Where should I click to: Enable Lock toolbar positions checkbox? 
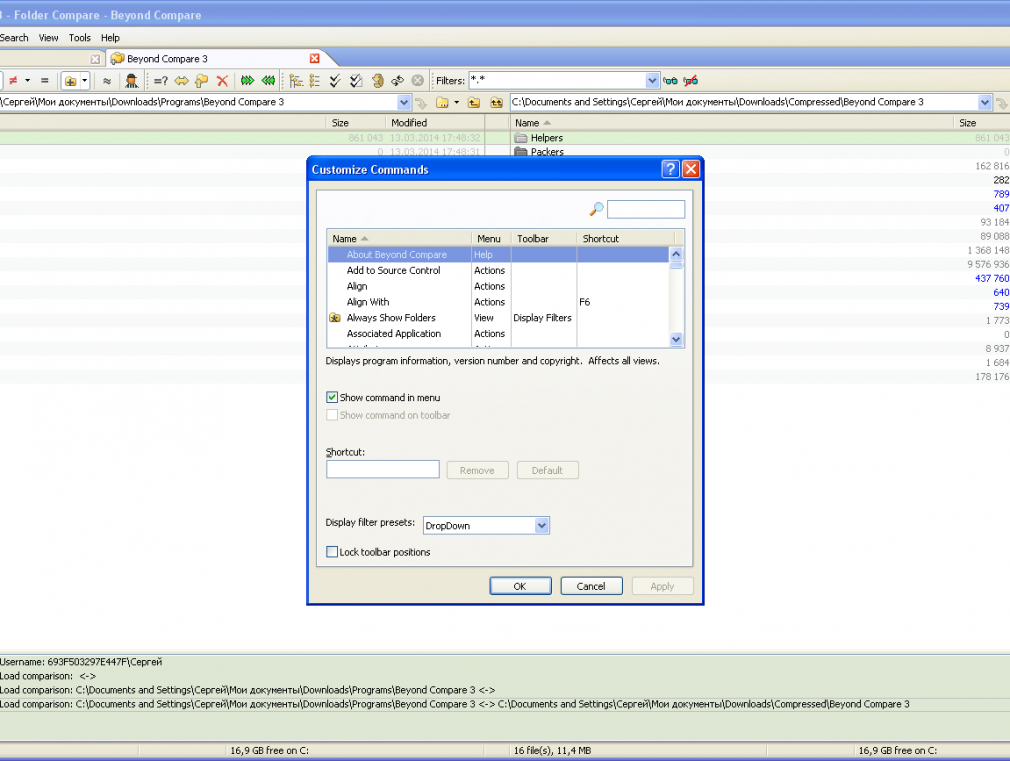click(x=332, y=552)
